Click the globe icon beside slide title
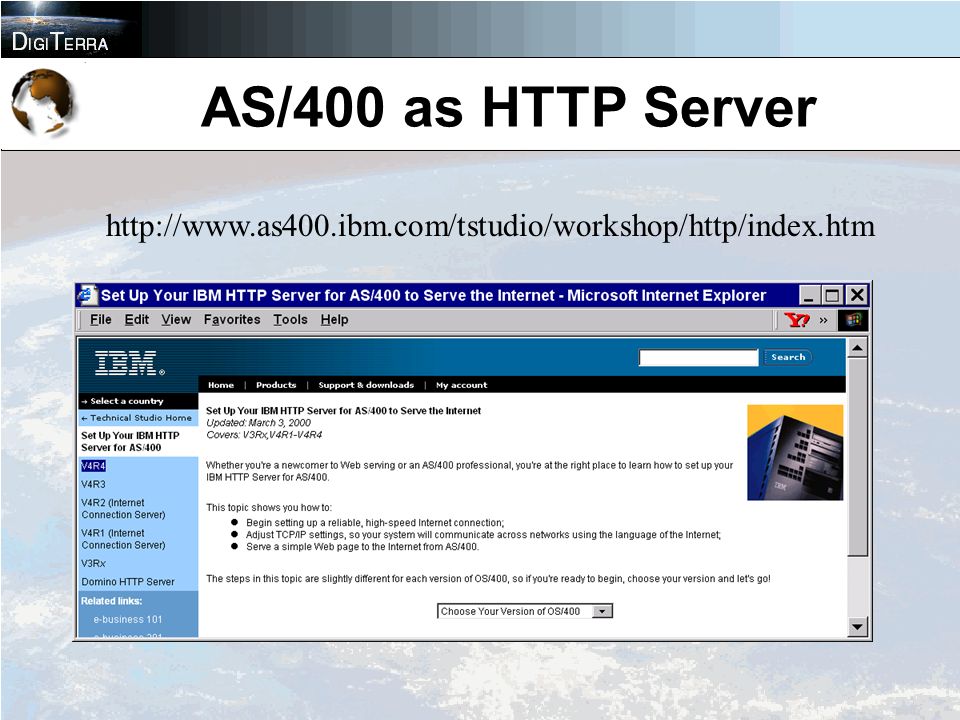Viewport: 960px width, 720px height. coord(43,102)
